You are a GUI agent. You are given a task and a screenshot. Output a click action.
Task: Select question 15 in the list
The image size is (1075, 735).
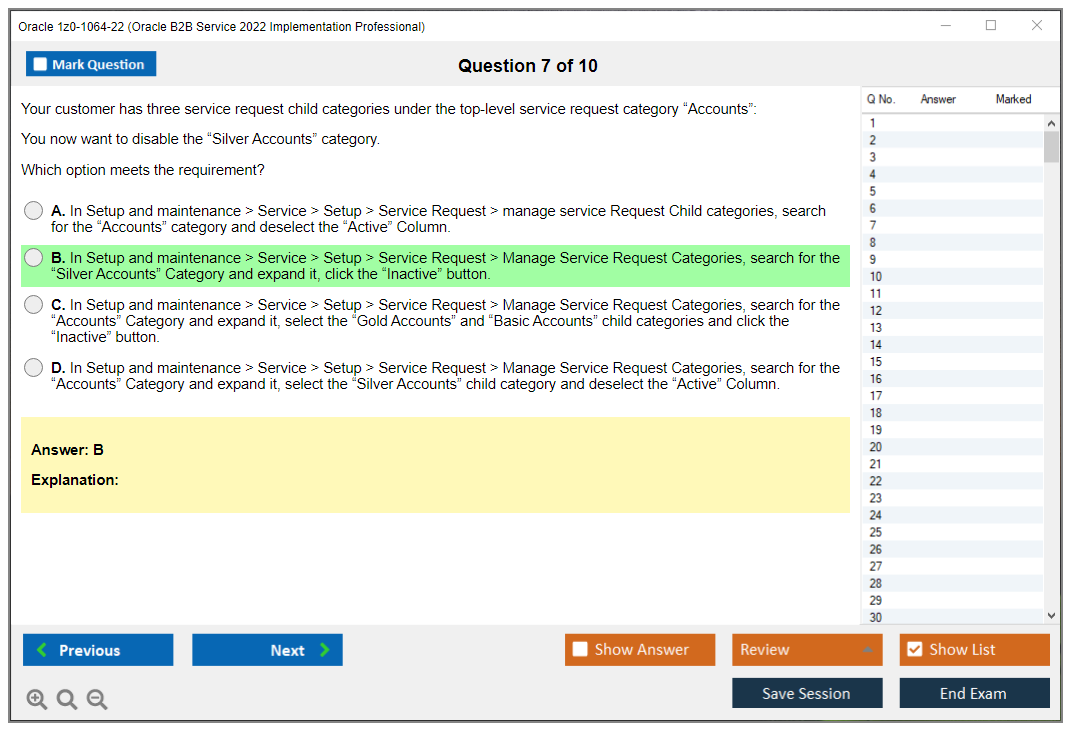876,362
